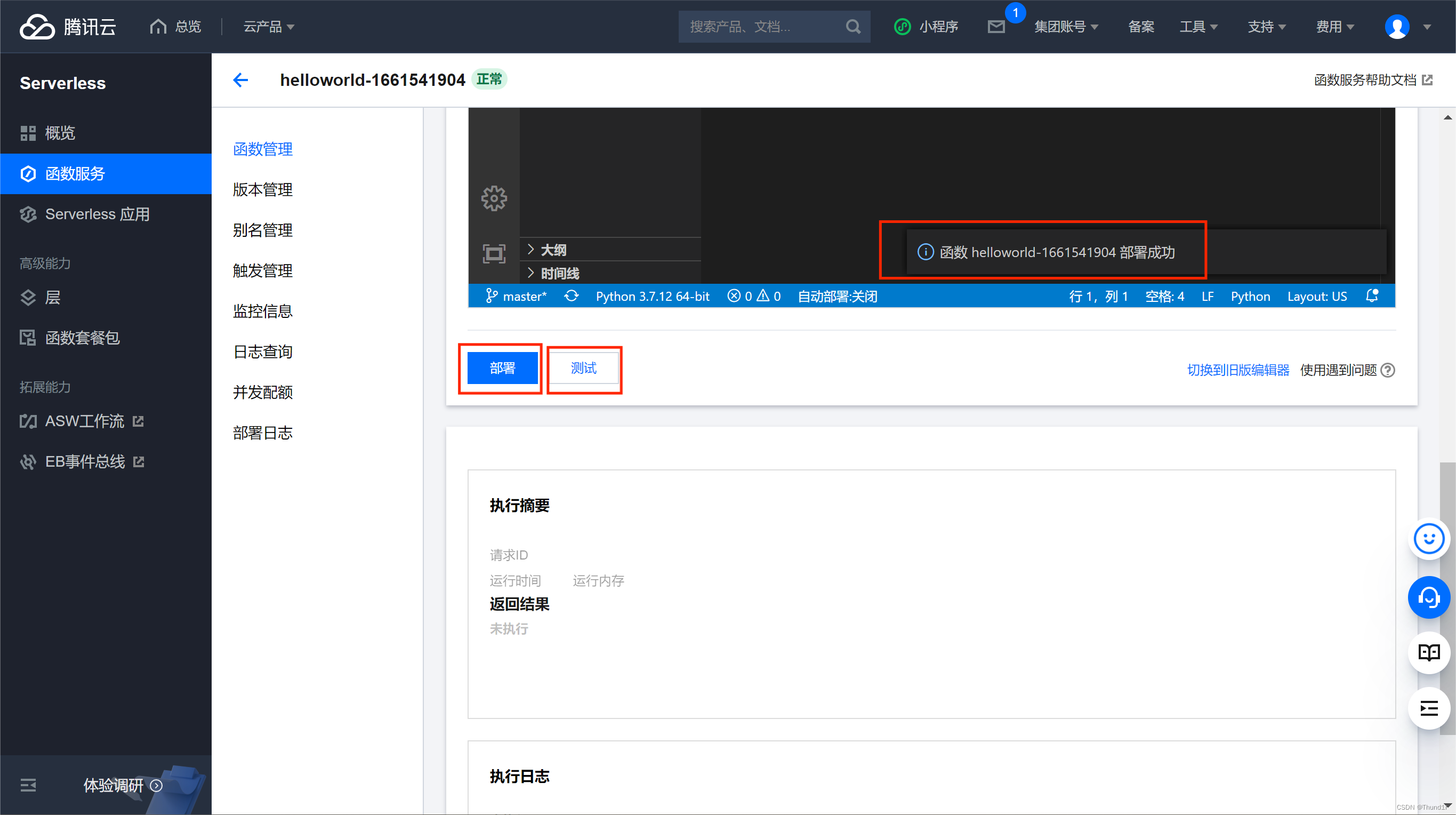Image resolution: width=1456 pixels, height=815 pixels.
Task: Open the 费用 dropdown menu
Action: click(x=1335, y=27)
